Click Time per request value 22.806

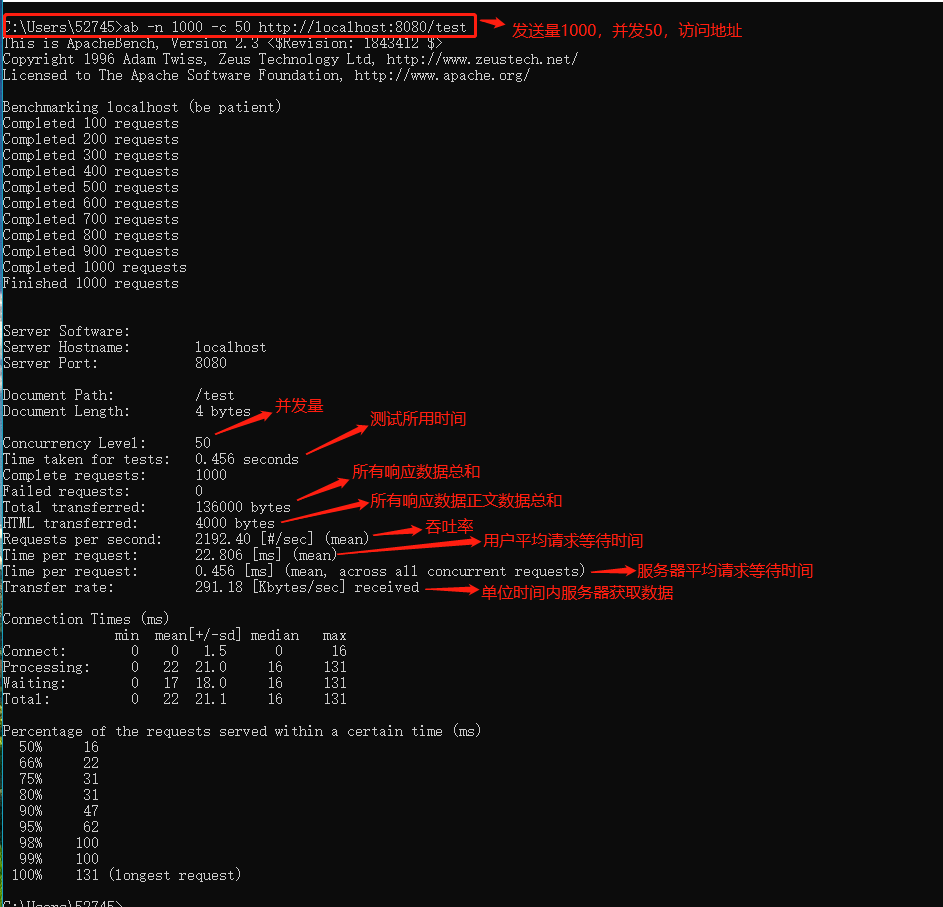(219, 555)
